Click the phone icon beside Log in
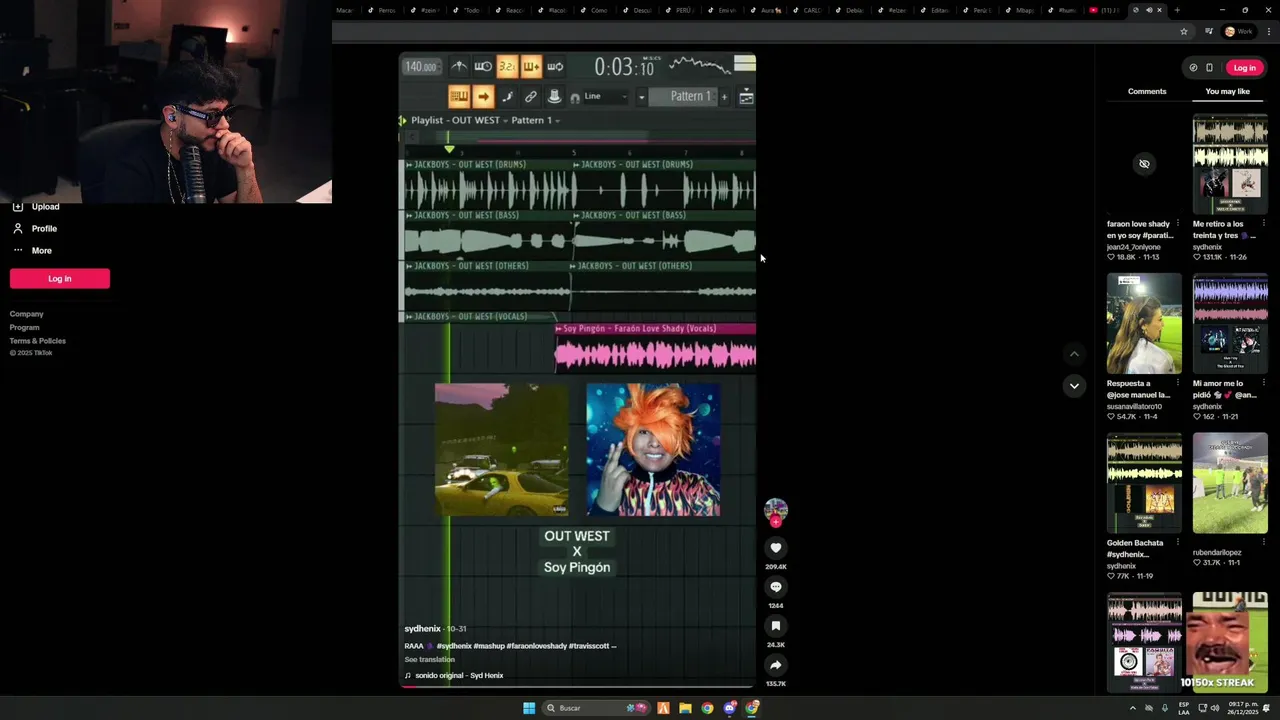Screen dimensions: 1280x720 (x=1209, y=68)
